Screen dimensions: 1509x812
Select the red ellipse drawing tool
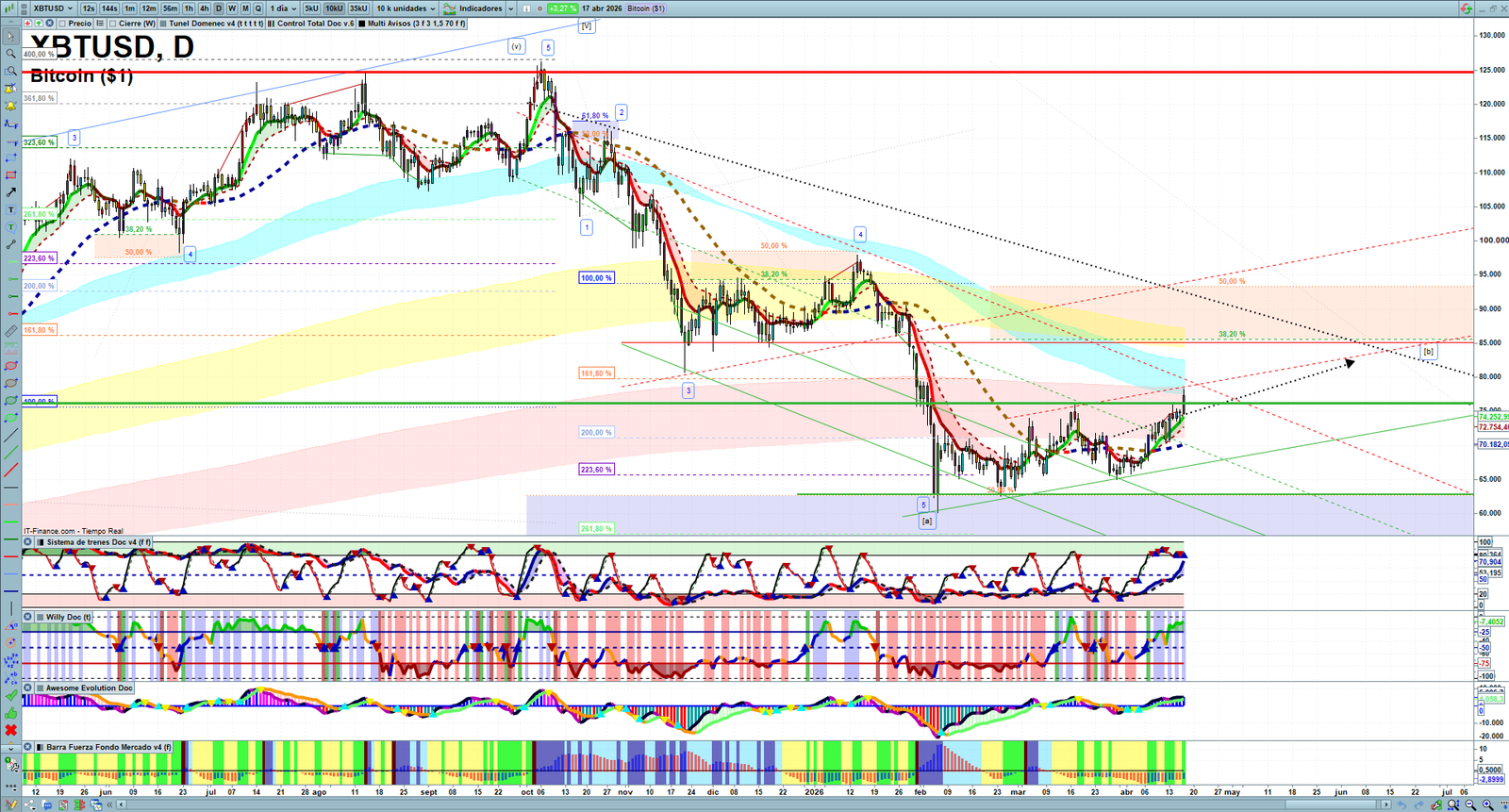coord(11,366)
